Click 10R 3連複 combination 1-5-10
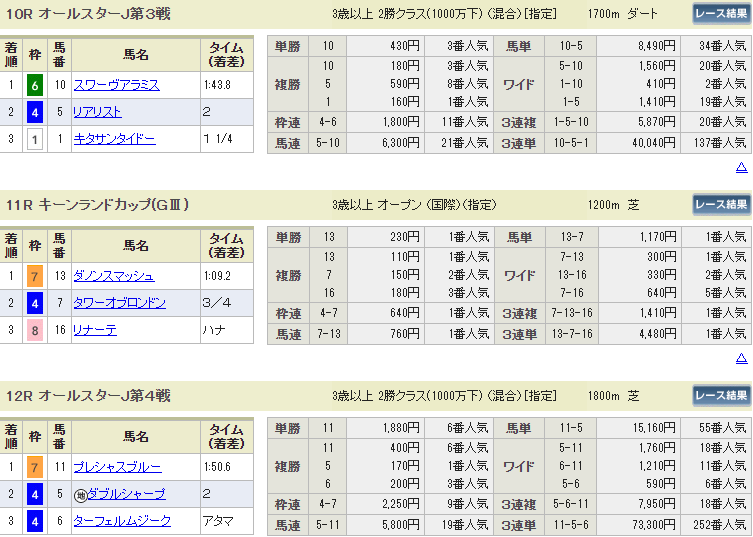Viewport: 753px width, 537px height. pos(571,122)
